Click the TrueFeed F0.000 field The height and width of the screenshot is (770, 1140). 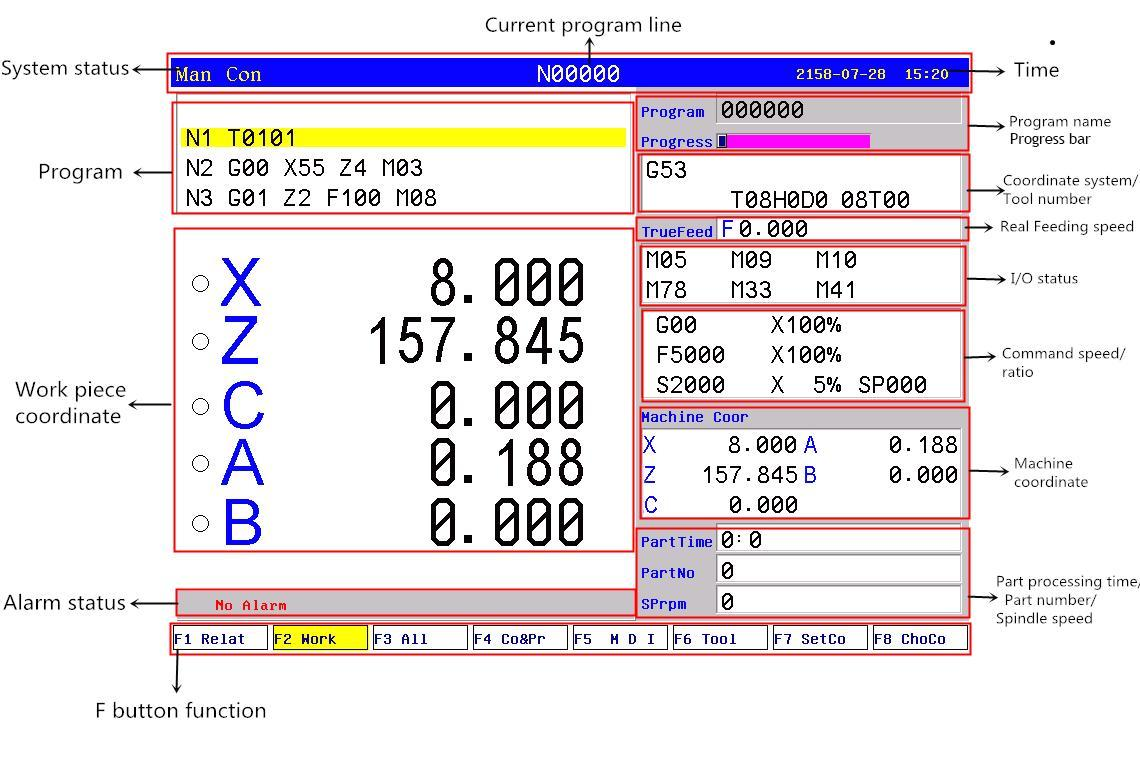pyautogui.click(x=841, y=229)
